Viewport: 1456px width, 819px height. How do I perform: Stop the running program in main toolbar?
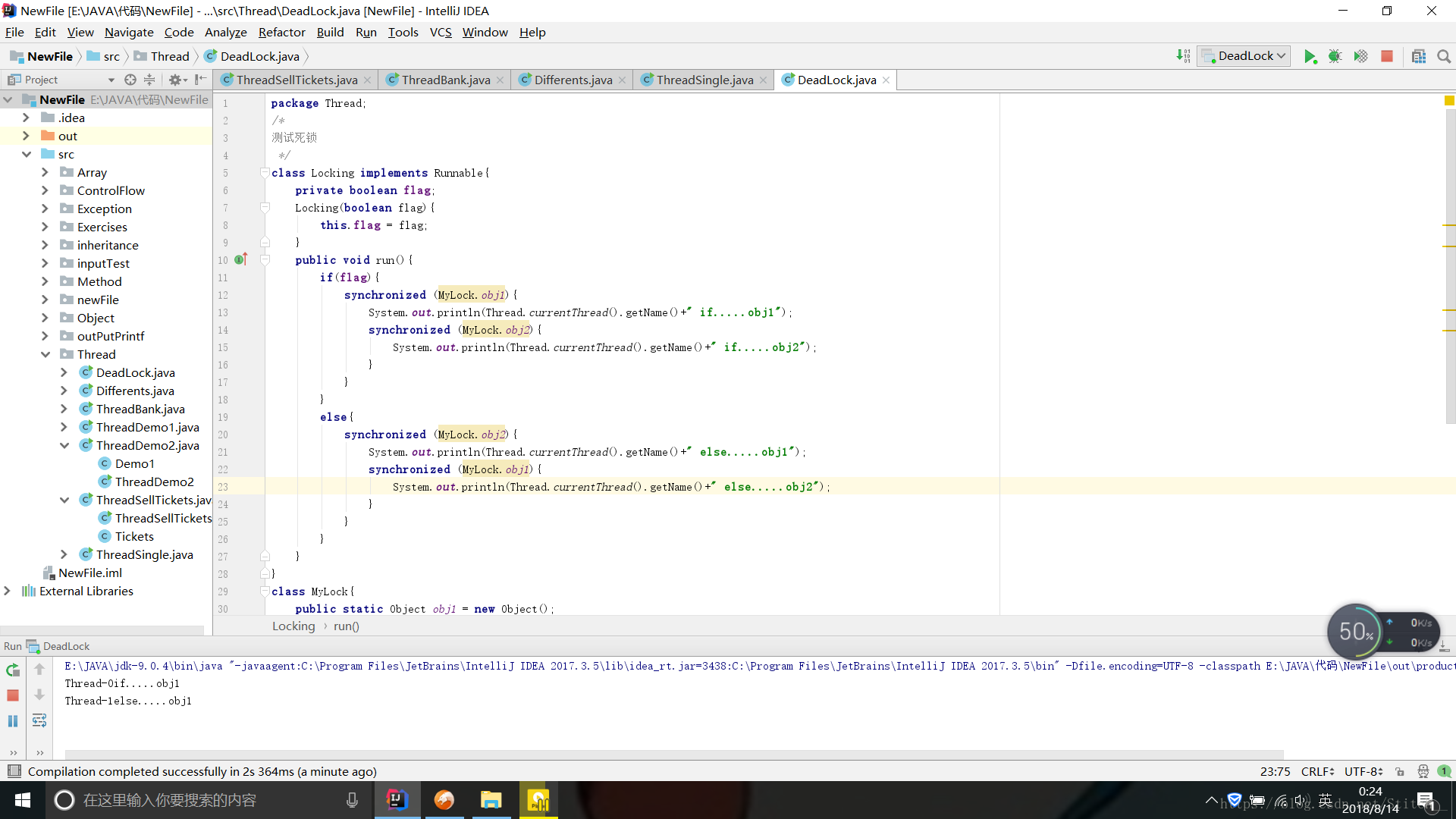[1387, 56]
